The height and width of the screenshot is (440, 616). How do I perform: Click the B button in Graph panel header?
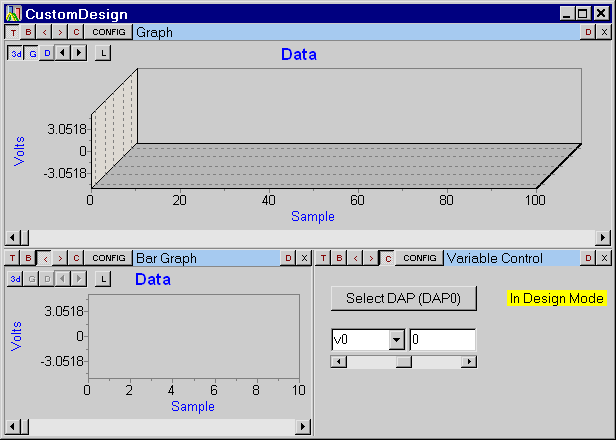pos(29,32)
